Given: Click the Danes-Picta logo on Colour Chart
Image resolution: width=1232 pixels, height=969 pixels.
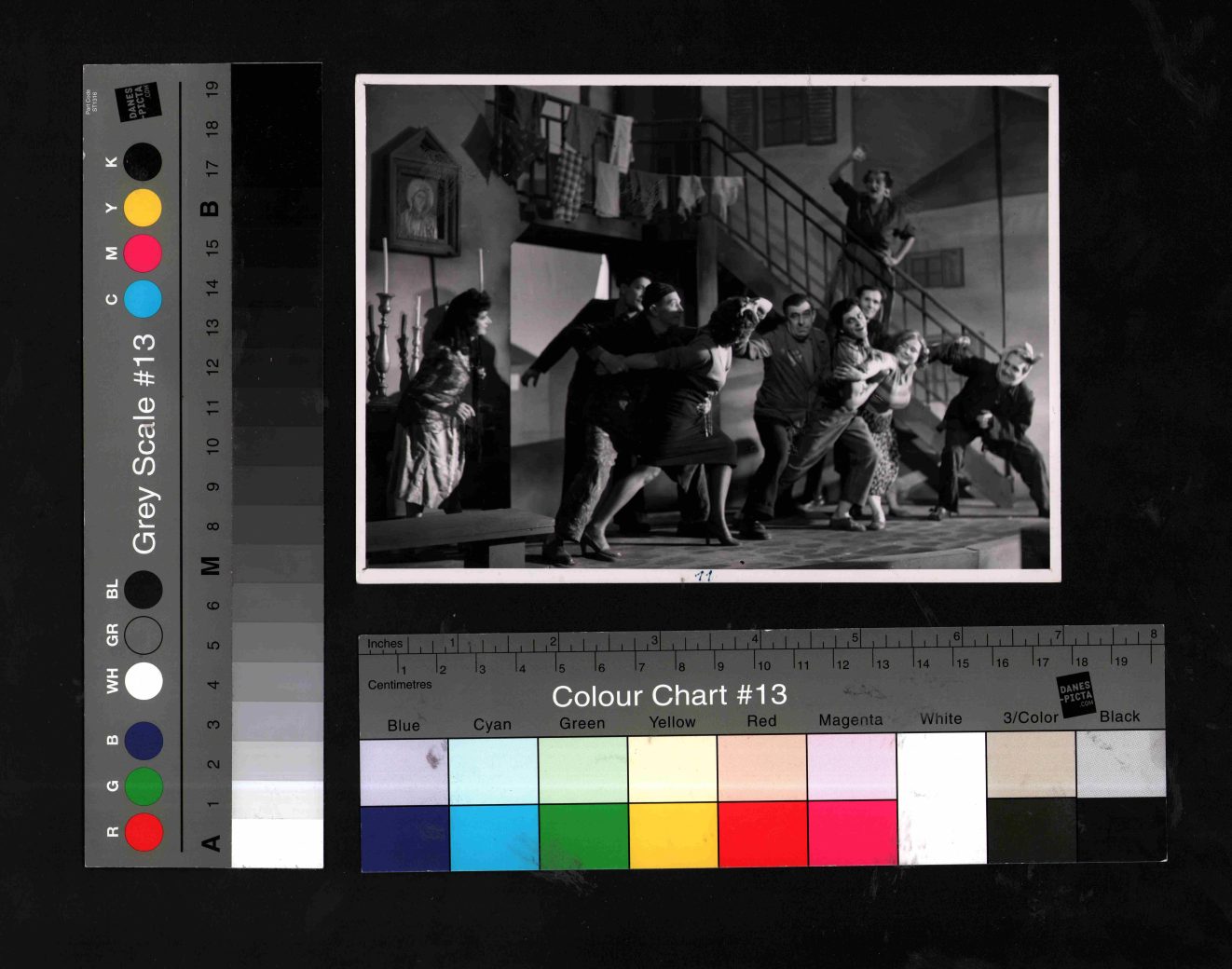Looking at the screenshot, I should (x=1075, y=694).
